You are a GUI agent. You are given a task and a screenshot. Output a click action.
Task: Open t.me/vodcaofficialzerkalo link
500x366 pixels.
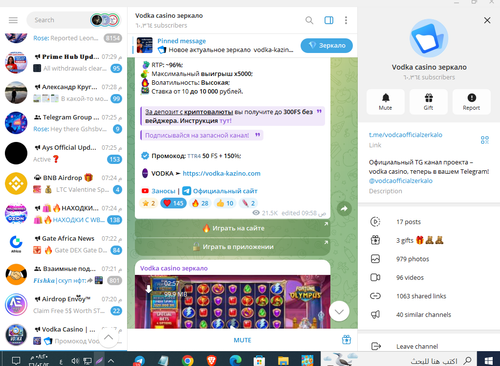[405, 135]
